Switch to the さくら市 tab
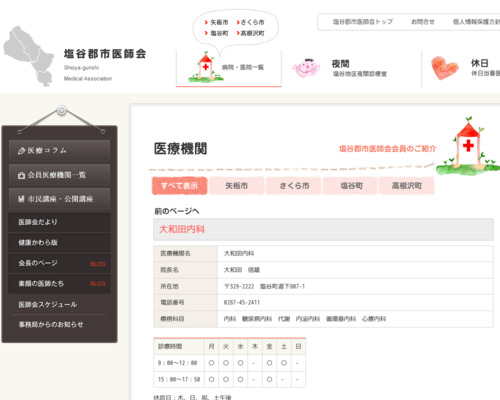The width and height of the screenshot is (500, 400). pyautogui.click(x=294, y=186)
